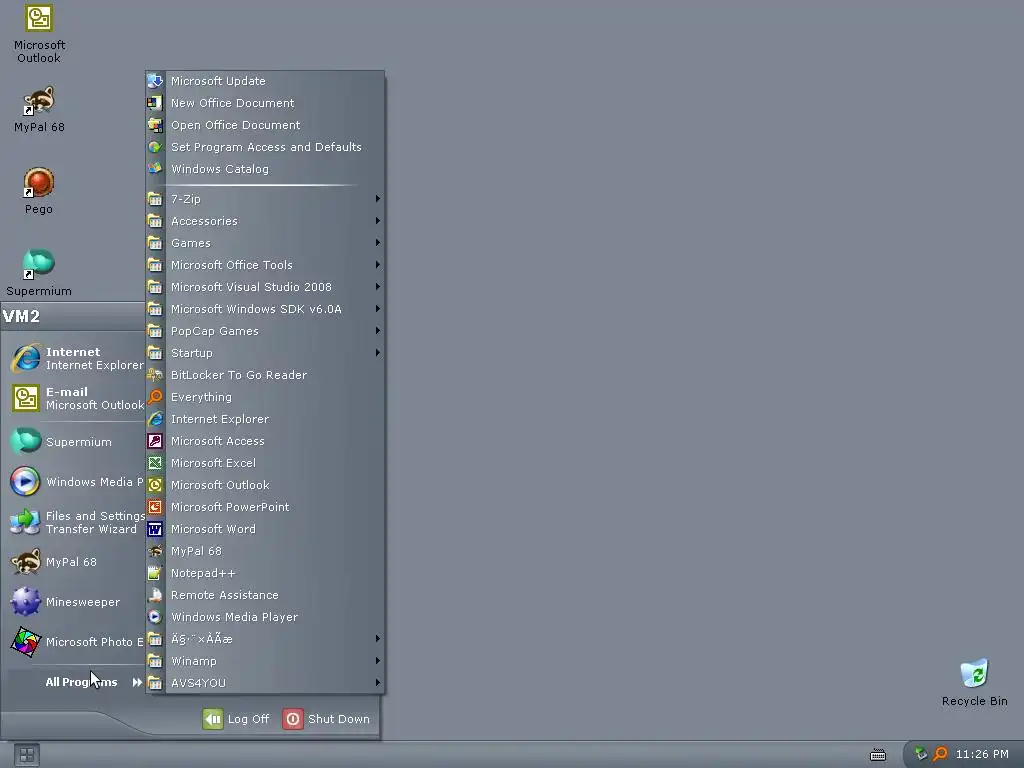1024x768 pixels.
Task: Expand the Winamp submenu arrow
Action: [377, 661]
